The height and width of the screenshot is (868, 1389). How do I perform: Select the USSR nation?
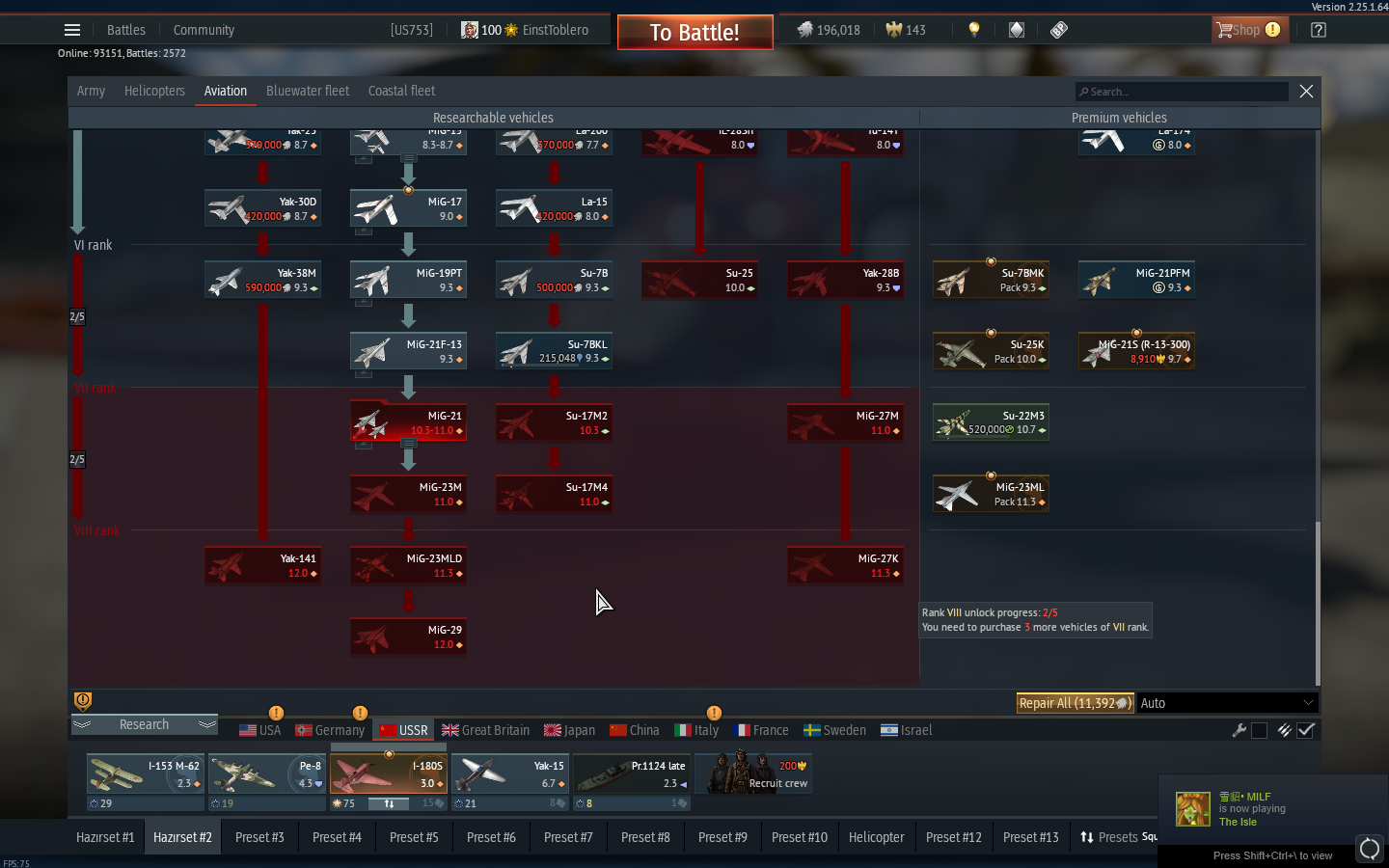click(403, 730)
